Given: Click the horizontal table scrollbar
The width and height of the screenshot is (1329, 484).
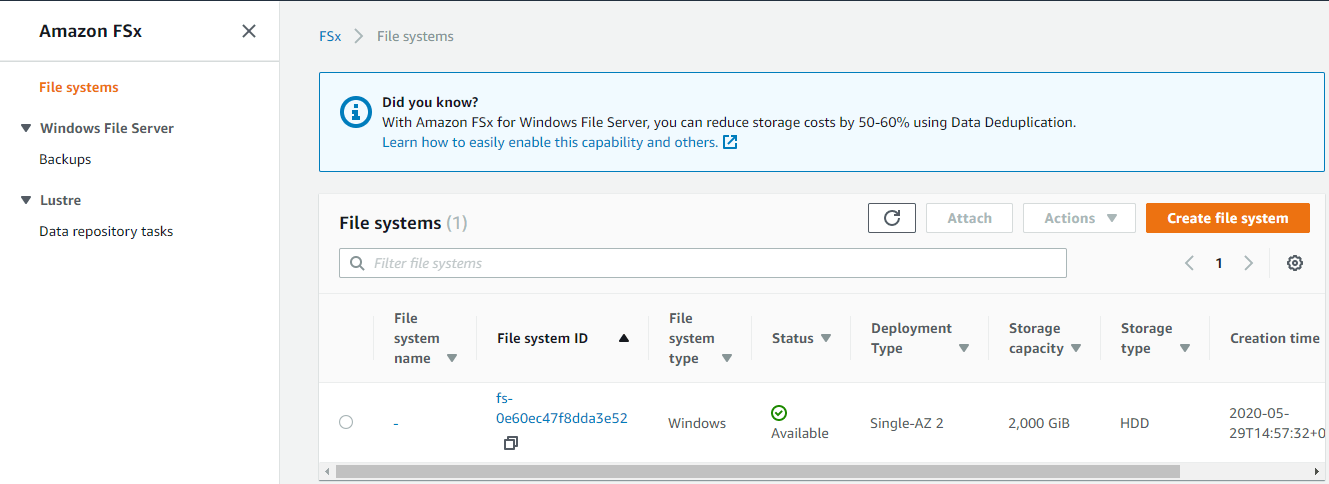Looking at the screenshot, I should [x=757, y=471].
